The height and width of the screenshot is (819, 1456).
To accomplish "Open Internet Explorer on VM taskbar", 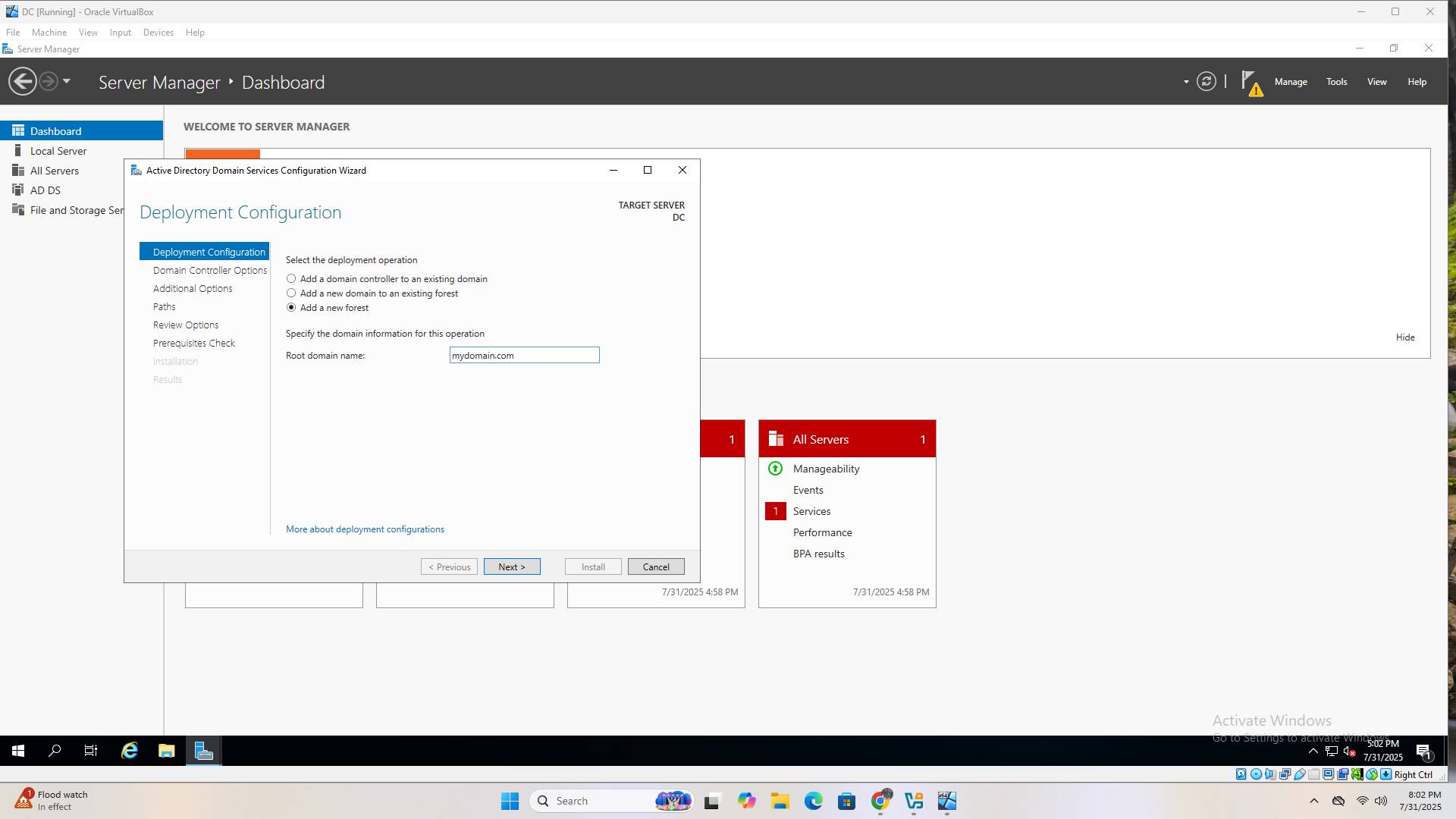I will tap(130, 751).
